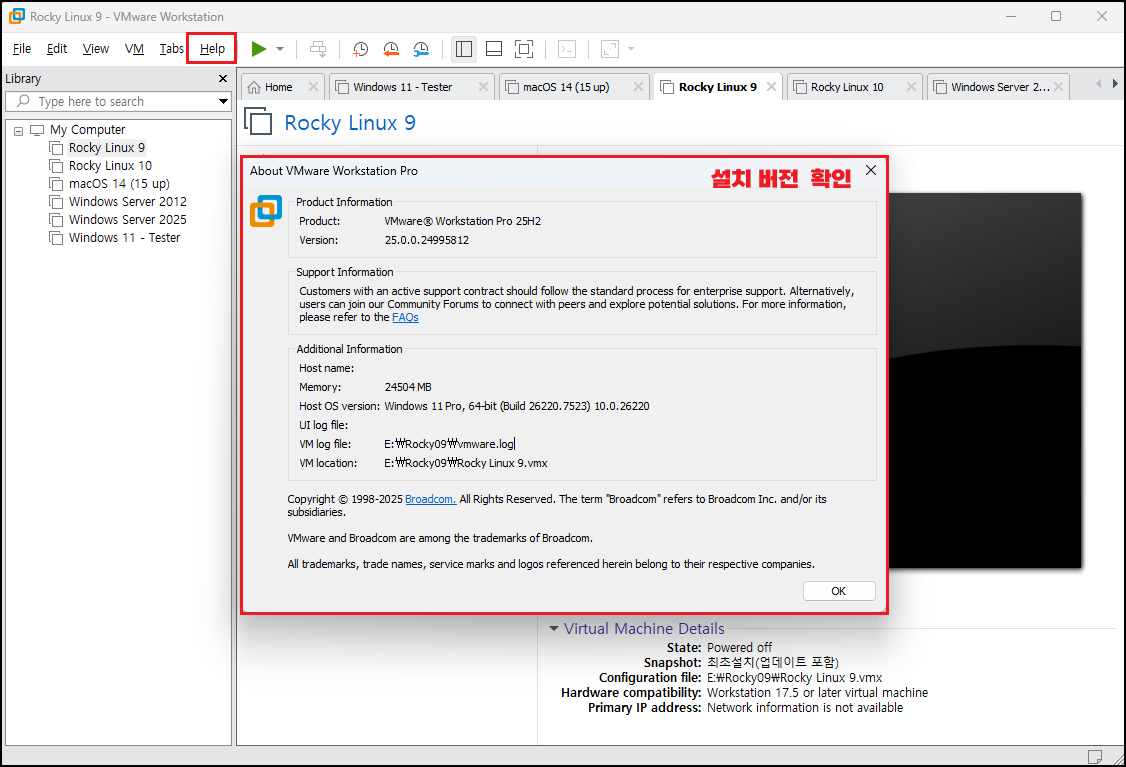Open the Help menu

(x=212, y=48)
